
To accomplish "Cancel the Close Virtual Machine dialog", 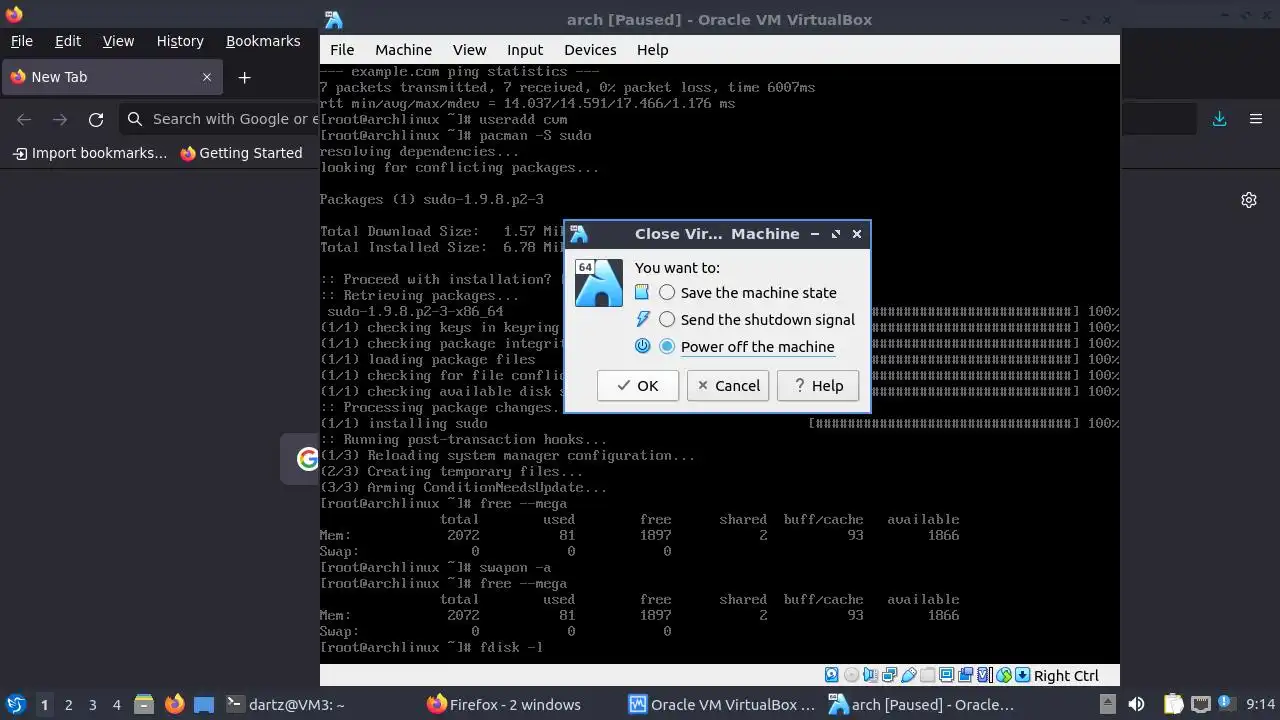I will (x=728, y=386).
